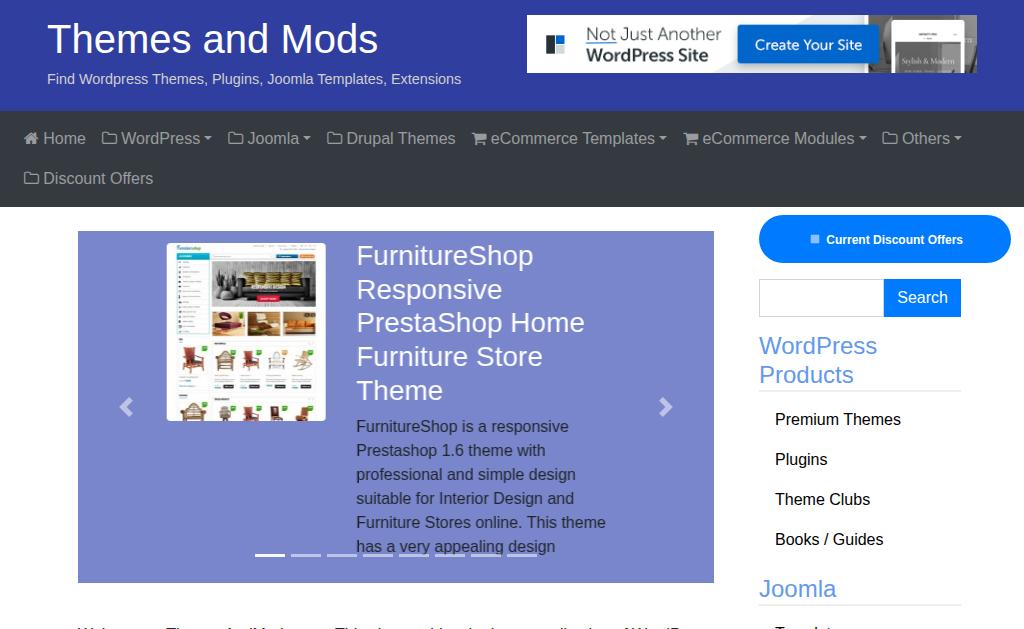Image resolution: width=1024 pixels, height=629 pixels.
Task: Click the FurnitureShop theme preview thumbnail
Action: (246, 332)
